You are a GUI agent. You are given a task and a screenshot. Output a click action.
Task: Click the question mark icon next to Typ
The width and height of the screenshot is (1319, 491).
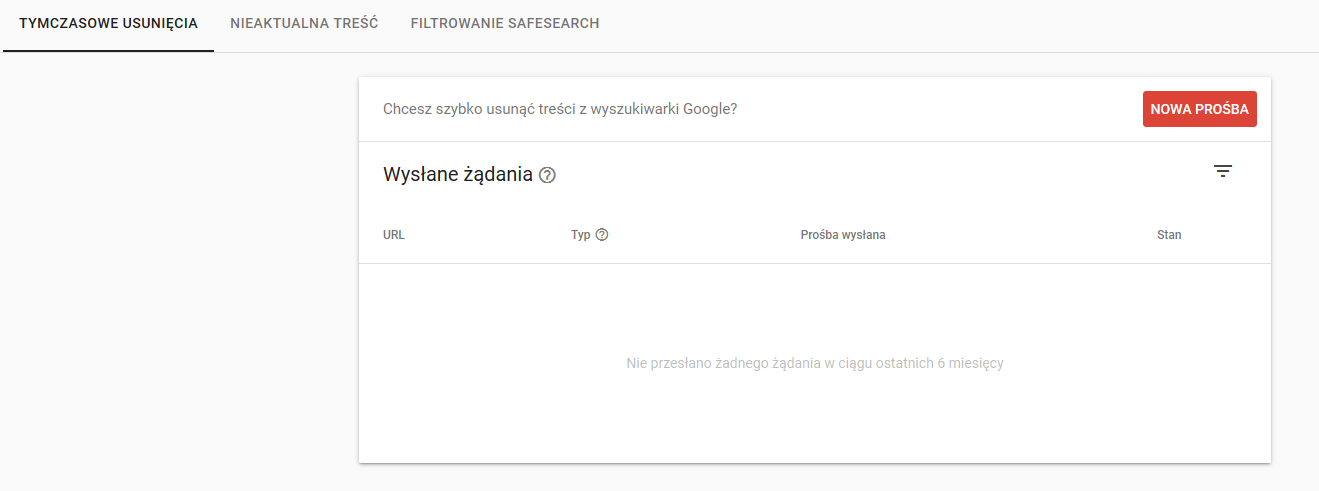[602, 235]
